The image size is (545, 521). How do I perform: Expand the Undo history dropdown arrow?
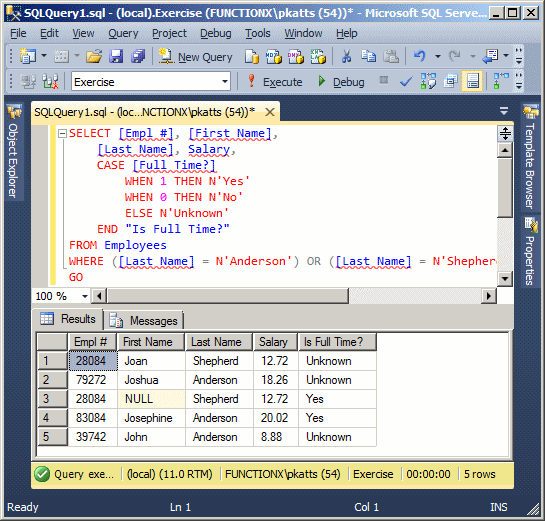[438, 56]
